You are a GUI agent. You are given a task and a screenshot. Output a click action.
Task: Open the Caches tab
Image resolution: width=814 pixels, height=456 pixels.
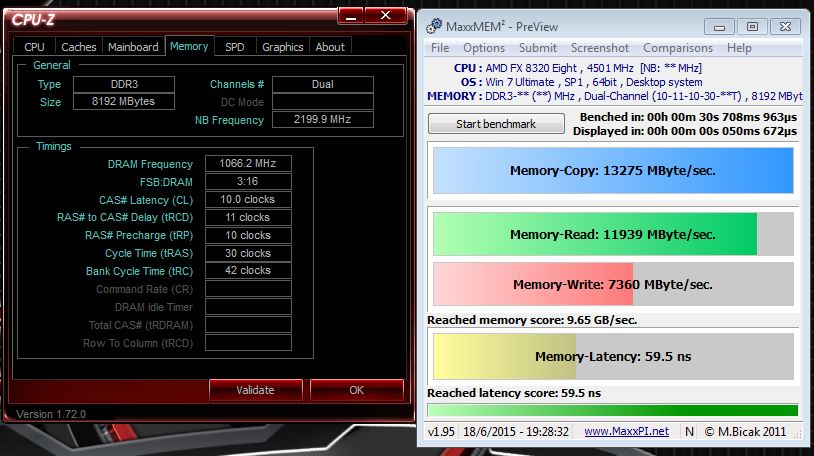(79, 47)
